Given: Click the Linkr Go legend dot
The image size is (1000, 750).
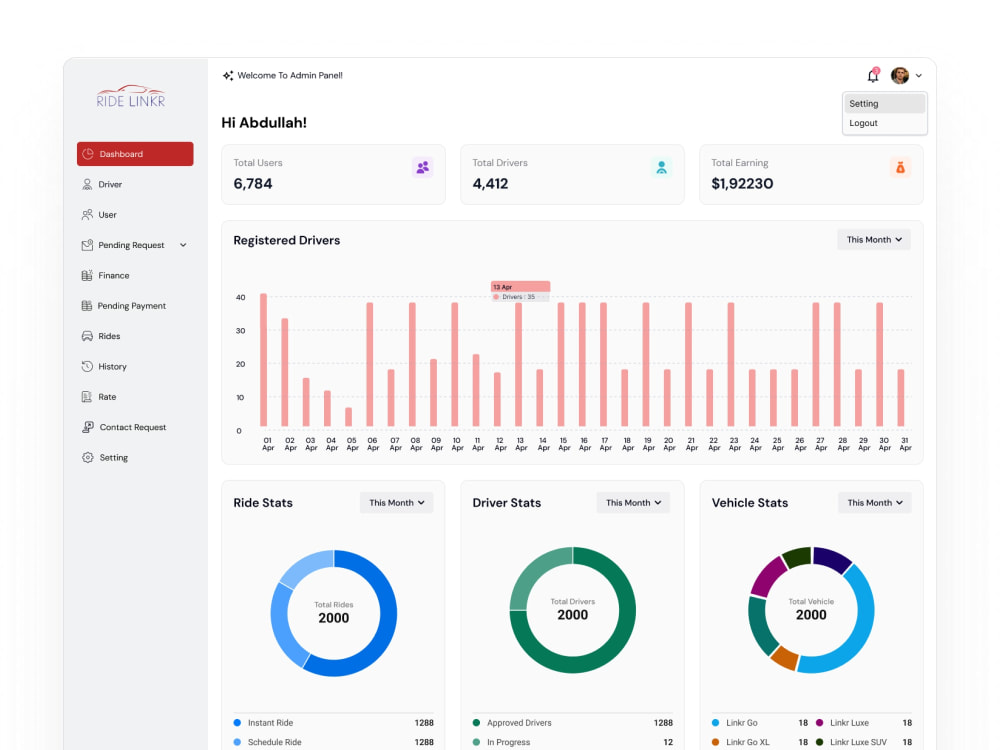Looking at the screenshot, I should coord(716,723).
